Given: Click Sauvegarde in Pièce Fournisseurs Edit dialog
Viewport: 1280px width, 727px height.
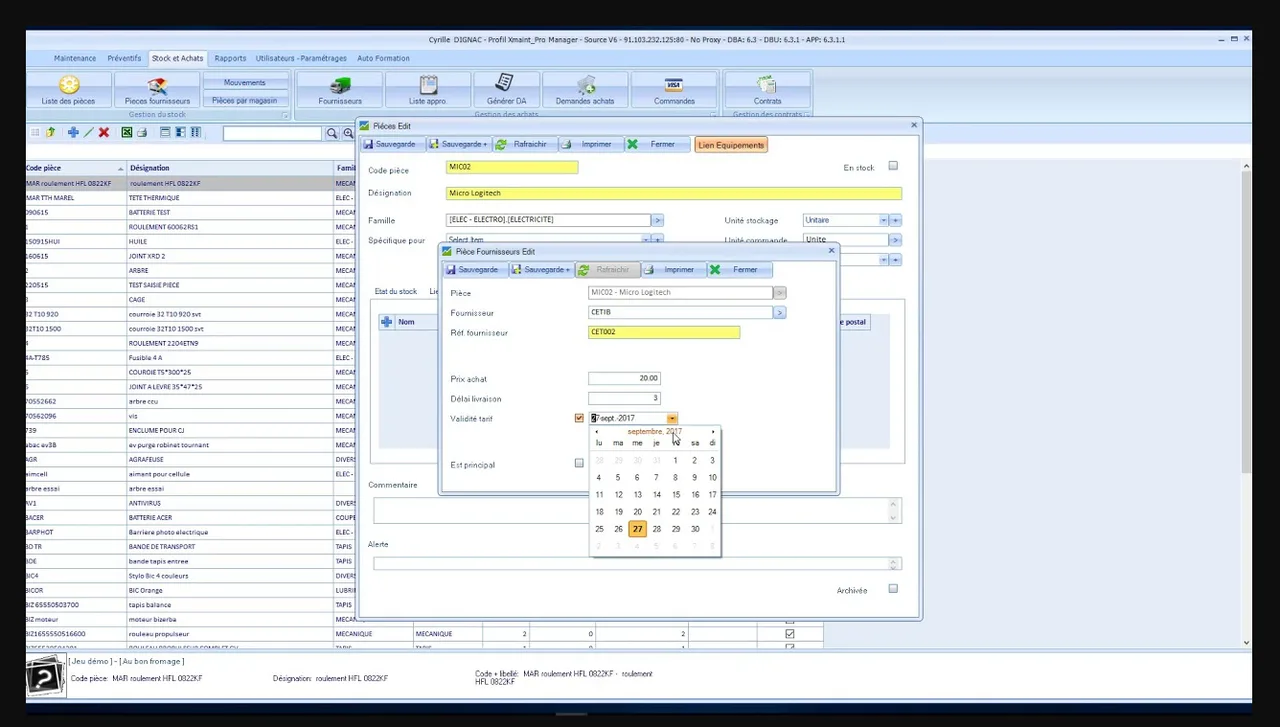Looking at the screenshot, I should 472,270.
